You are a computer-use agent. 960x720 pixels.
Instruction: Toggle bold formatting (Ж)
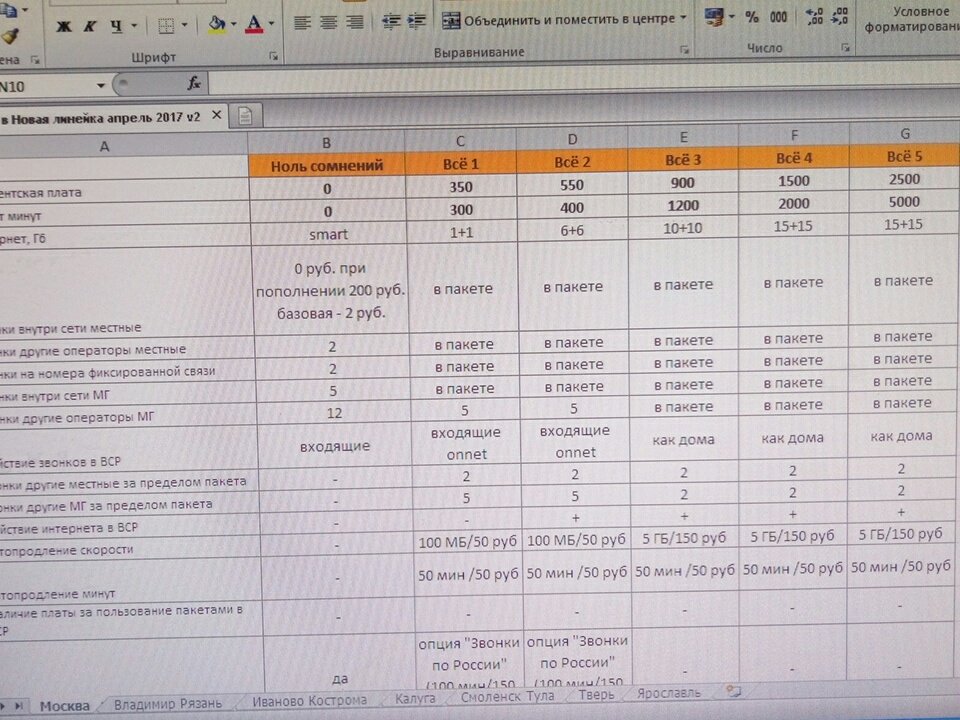tap(63, 26)
